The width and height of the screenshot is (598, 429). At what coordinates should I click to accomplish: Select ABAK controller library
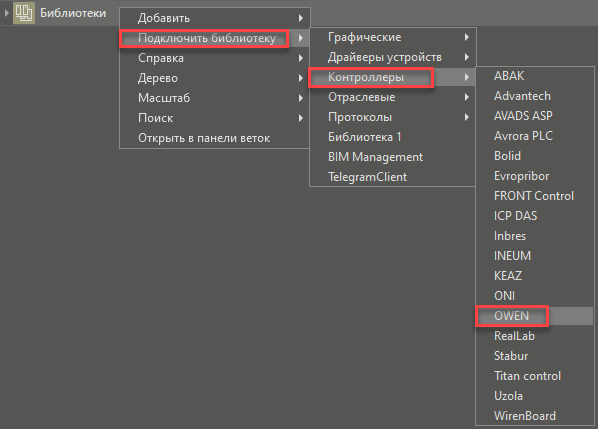(535, 76)
